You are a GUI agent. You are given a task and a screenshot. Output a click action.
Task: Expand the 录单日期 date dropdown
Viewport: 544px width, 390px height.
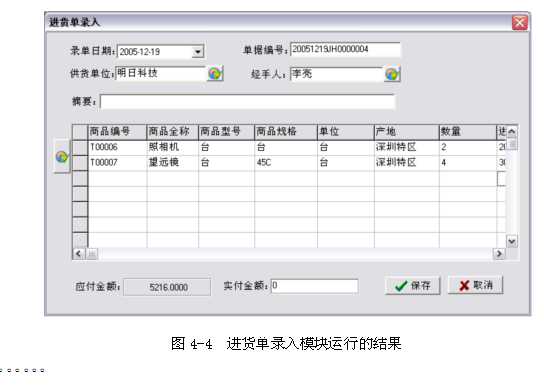point(197,52)
